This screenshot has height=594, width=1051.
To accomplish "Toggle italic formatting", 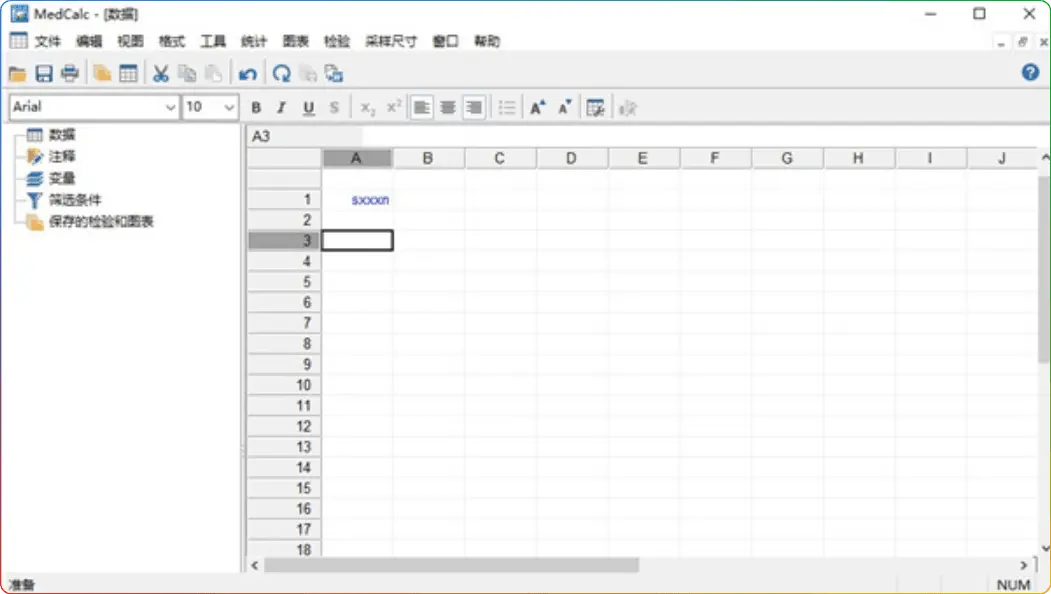I will tap(282, 107).
